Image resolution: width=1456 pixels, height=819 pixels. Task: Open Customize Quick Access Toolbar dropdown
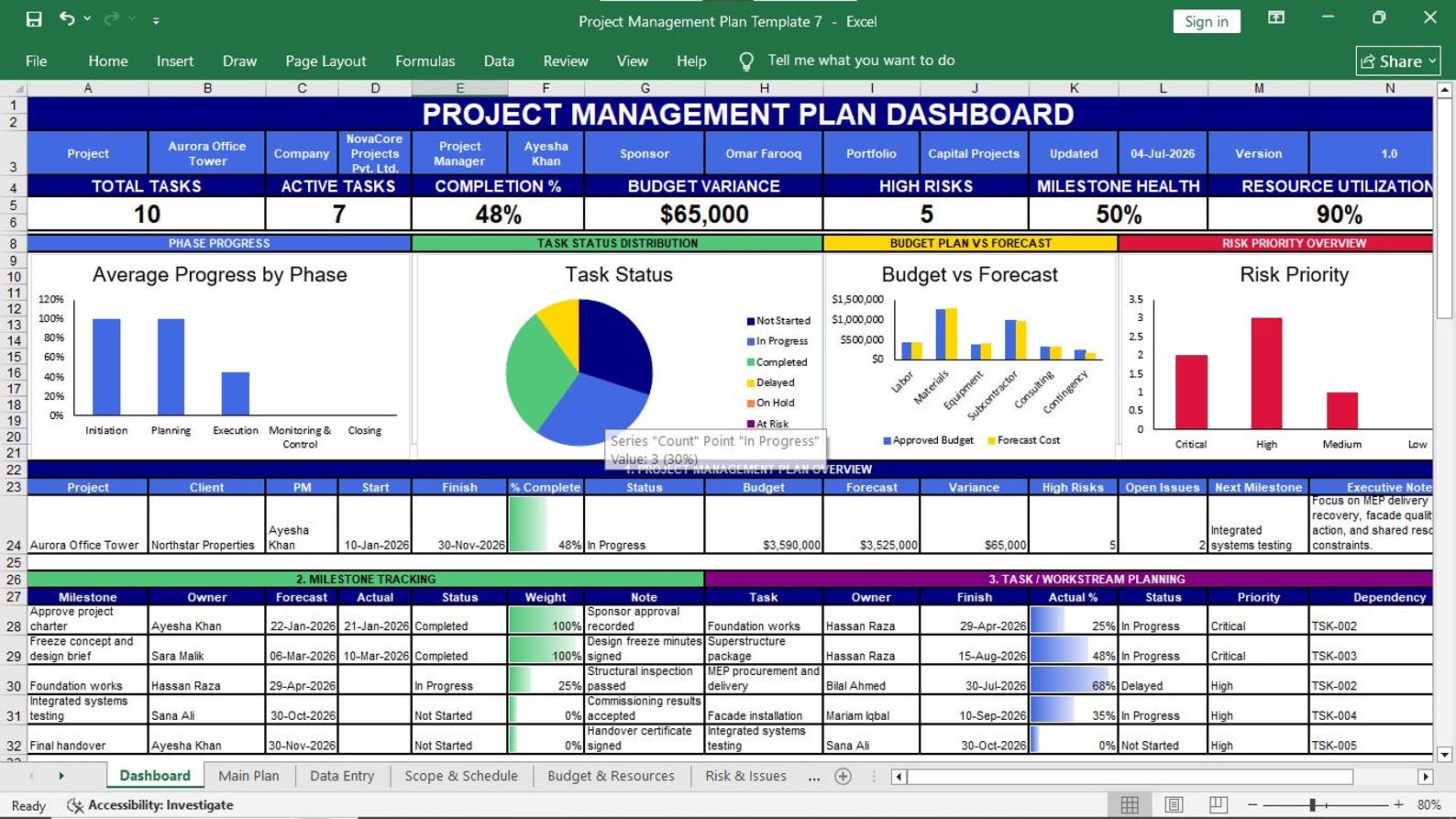coord(156,20)
